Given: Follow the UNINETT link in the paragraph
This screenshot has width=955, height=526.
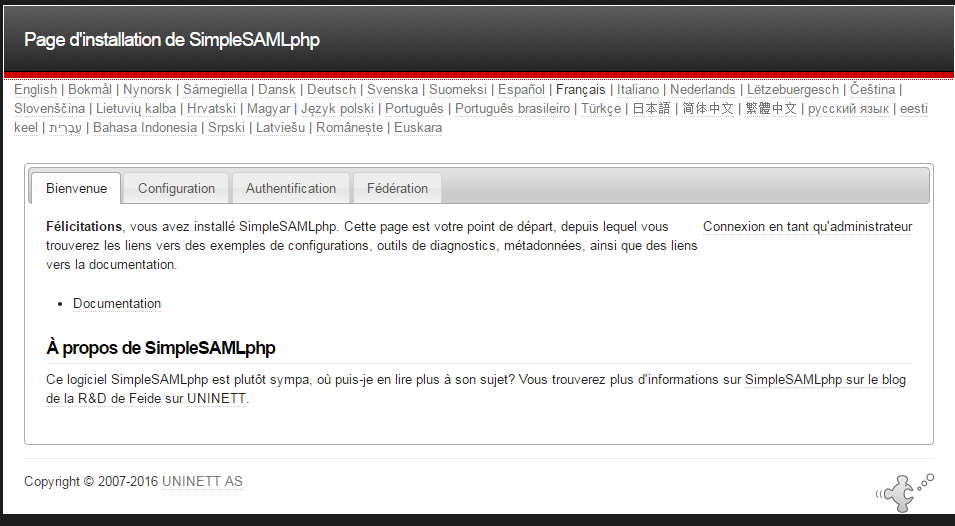Looking at the screenshot, I should (216, 399).
